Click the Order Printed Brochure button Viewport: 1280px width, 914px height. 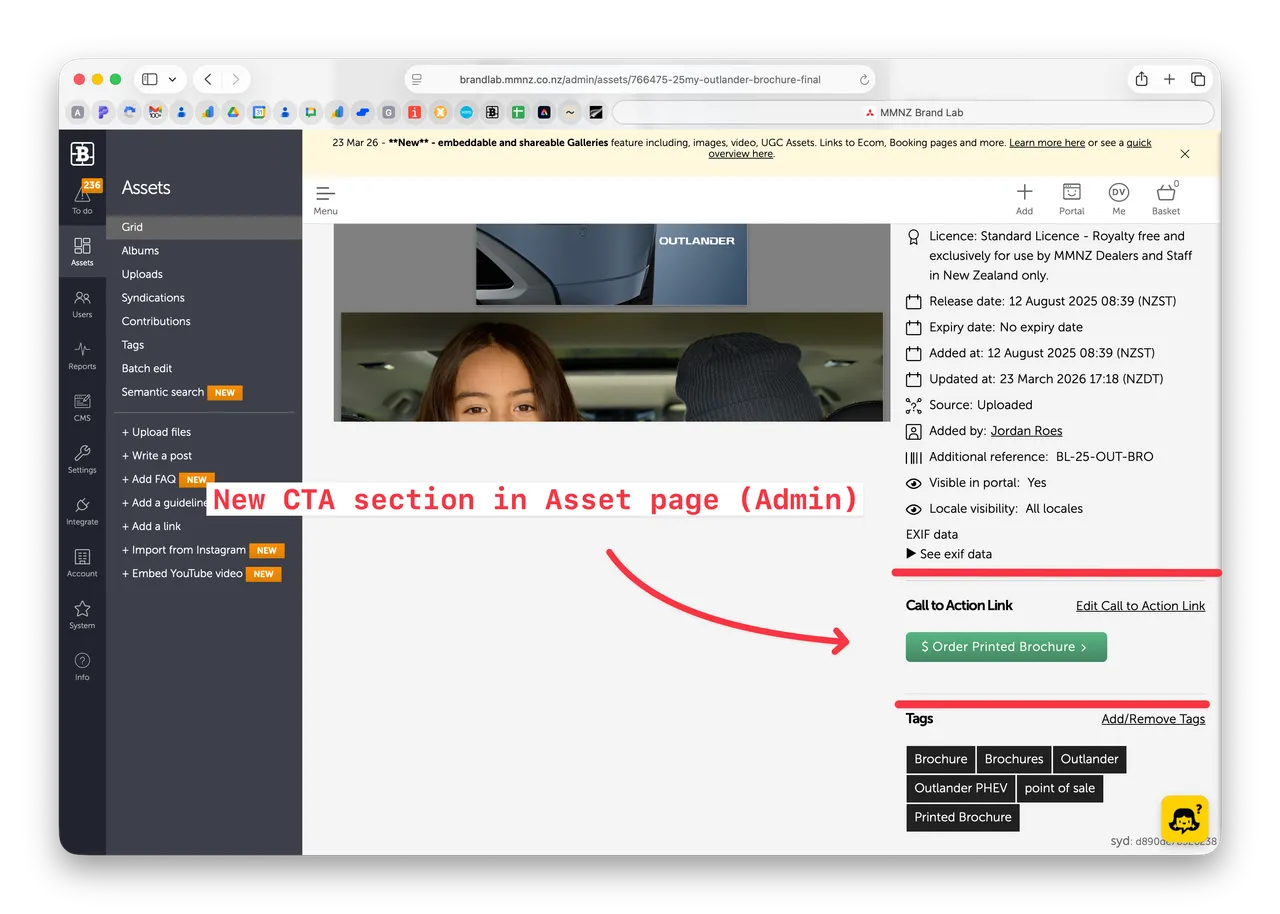tap(1006, 647)
